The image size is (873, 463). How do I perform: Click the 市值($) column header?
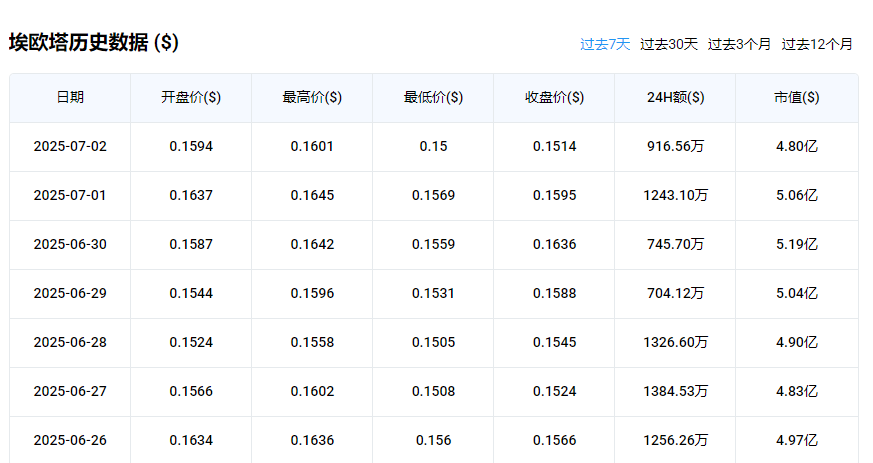click(x=797, y=97)
